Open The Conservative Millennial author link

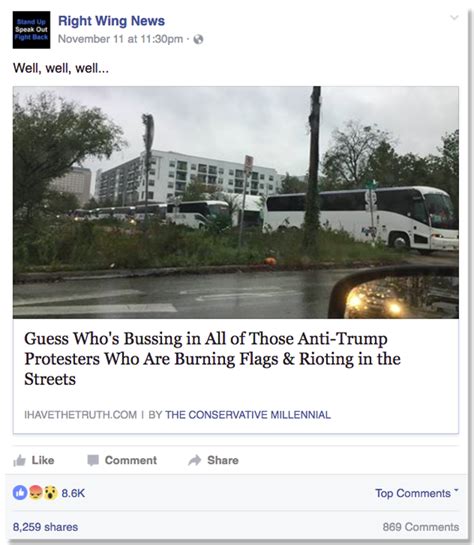coord(248,415)
